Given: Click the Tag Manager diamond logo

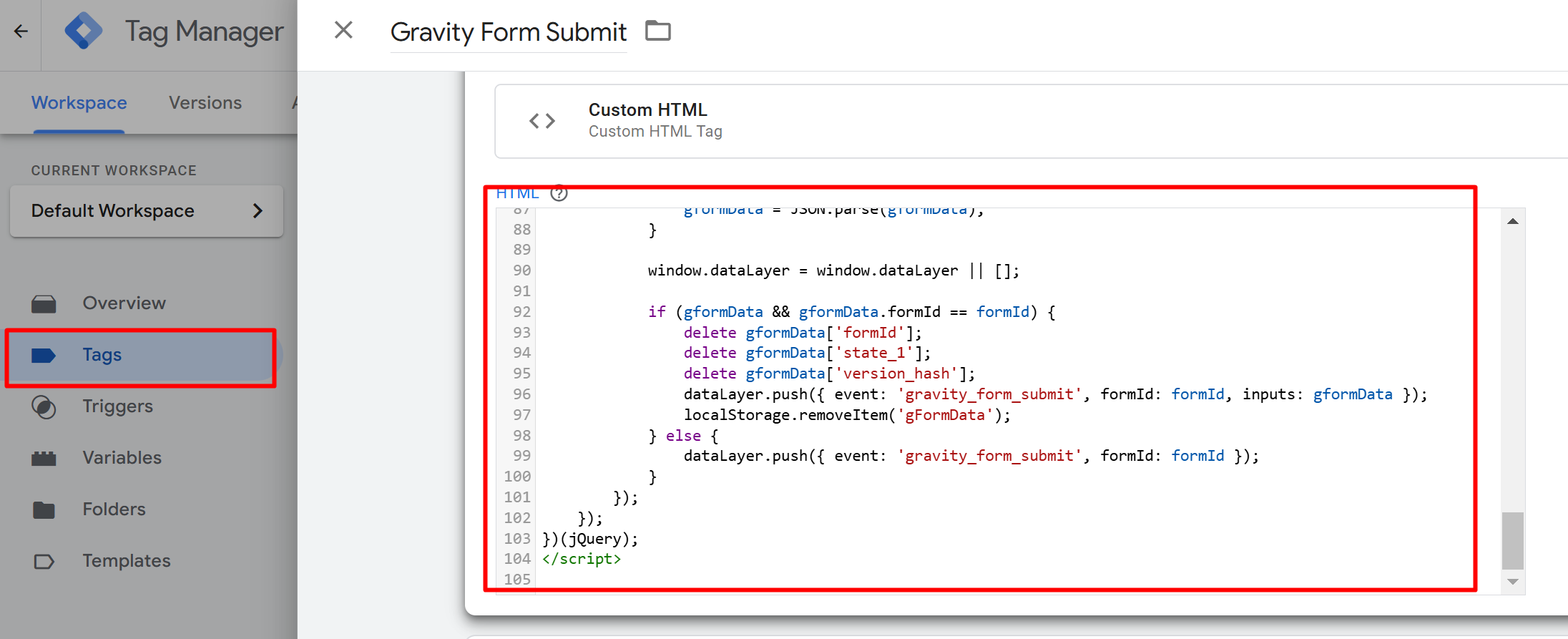Looking at the screenshot, I should pyautogui.click(x=83, y=31).
